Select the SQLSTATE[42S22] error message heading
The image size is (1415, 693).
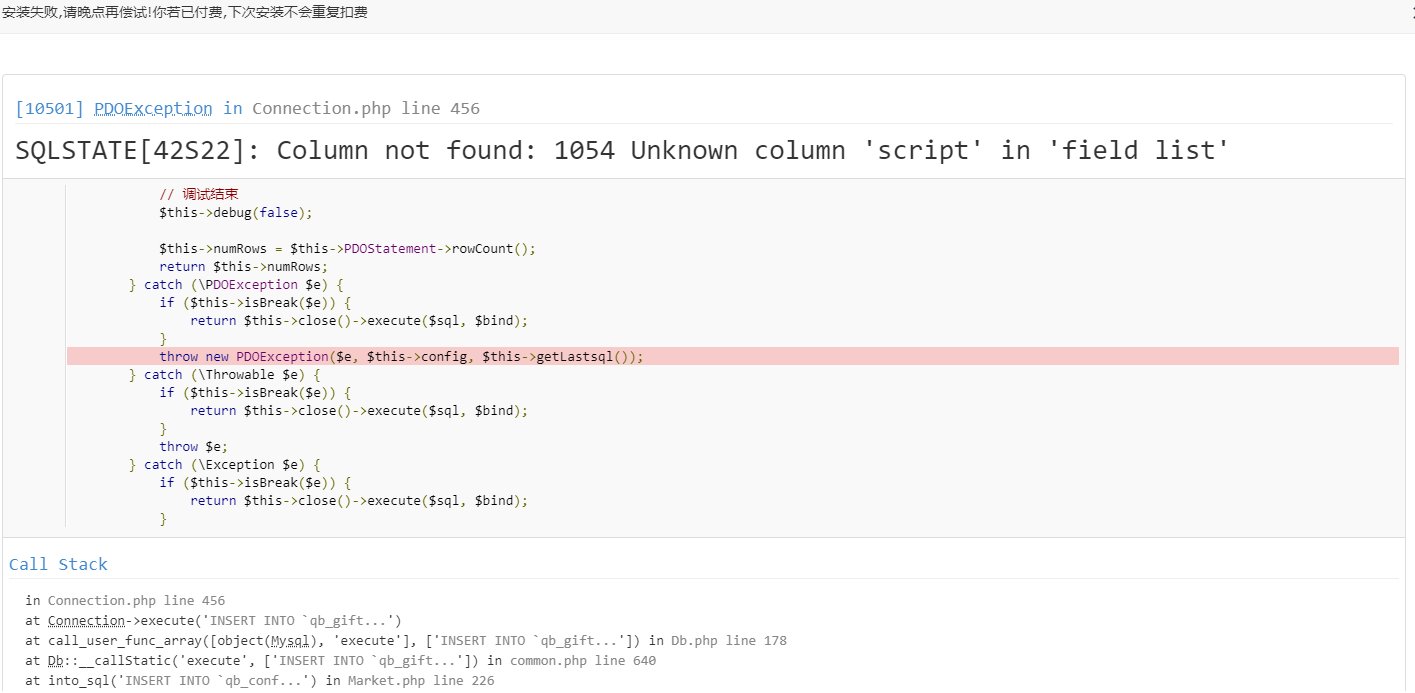click(x=621, y=151)
